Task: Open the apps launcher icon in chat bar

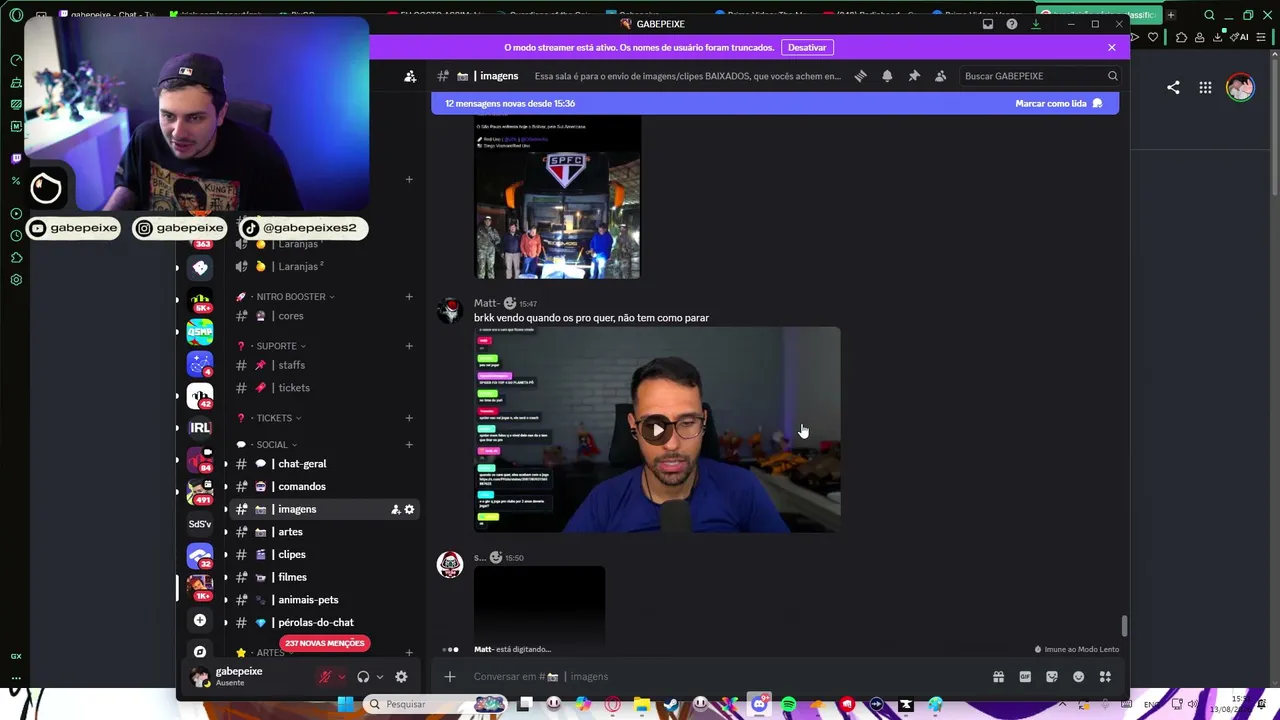Action: pyautogui.click(x=1105, y=677)
